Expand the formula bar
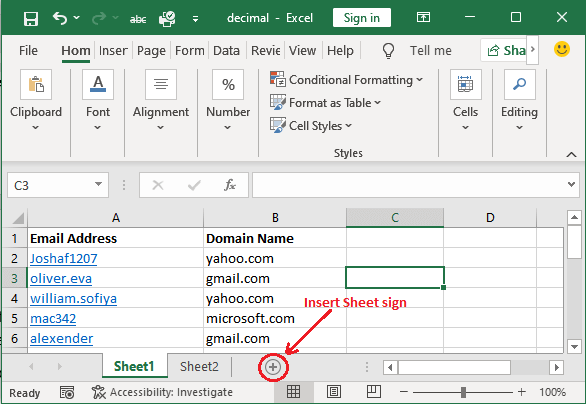The height and width of the screenshot is (404, 586). (571, 184)
